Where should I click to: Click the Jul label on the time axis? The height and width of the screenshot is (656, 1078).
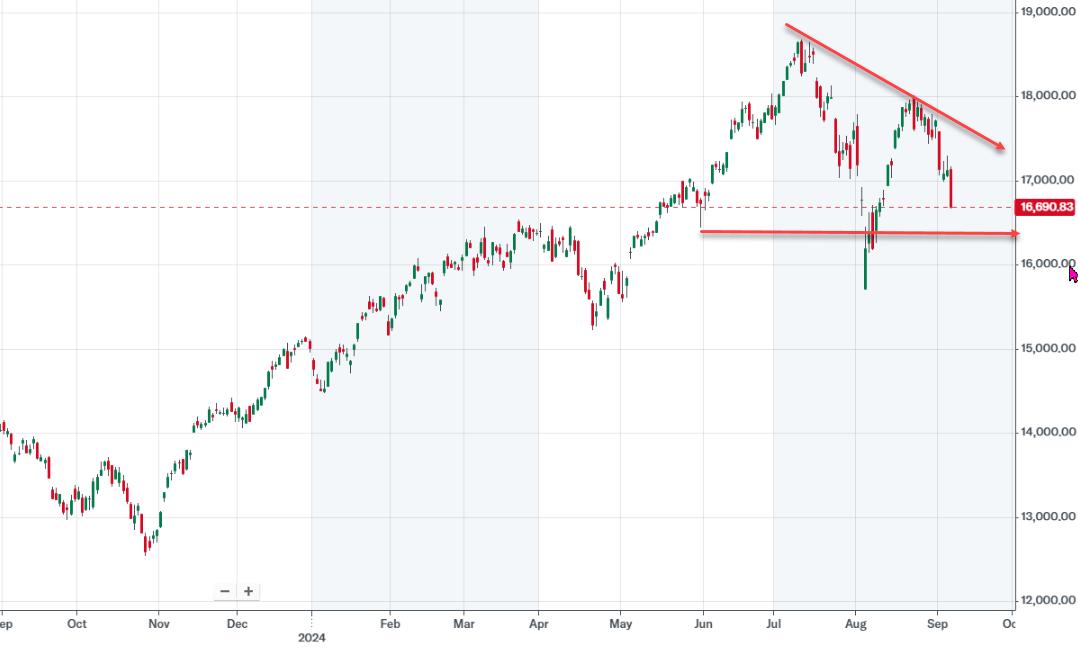click(x=773, y=623)
